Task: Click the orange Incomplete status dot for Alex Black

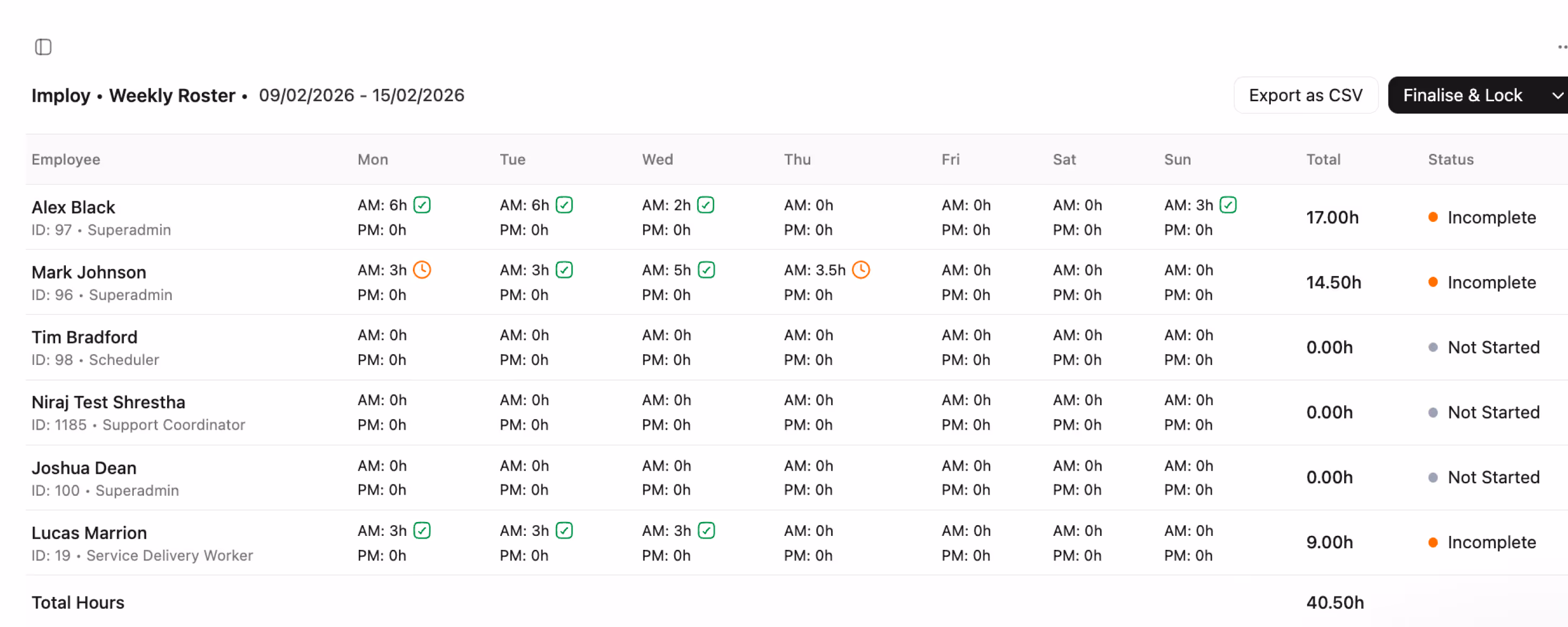Action: [x=1433, y=217]
